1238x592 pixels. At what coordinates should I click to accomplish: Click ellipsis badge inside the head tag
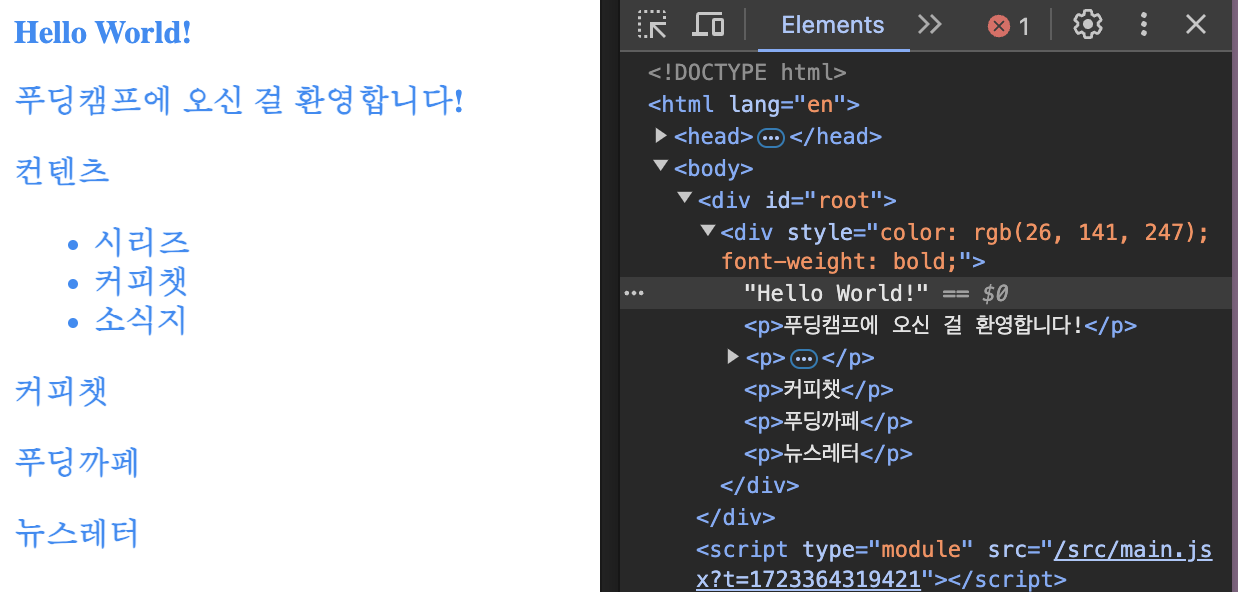coord(771,137)
